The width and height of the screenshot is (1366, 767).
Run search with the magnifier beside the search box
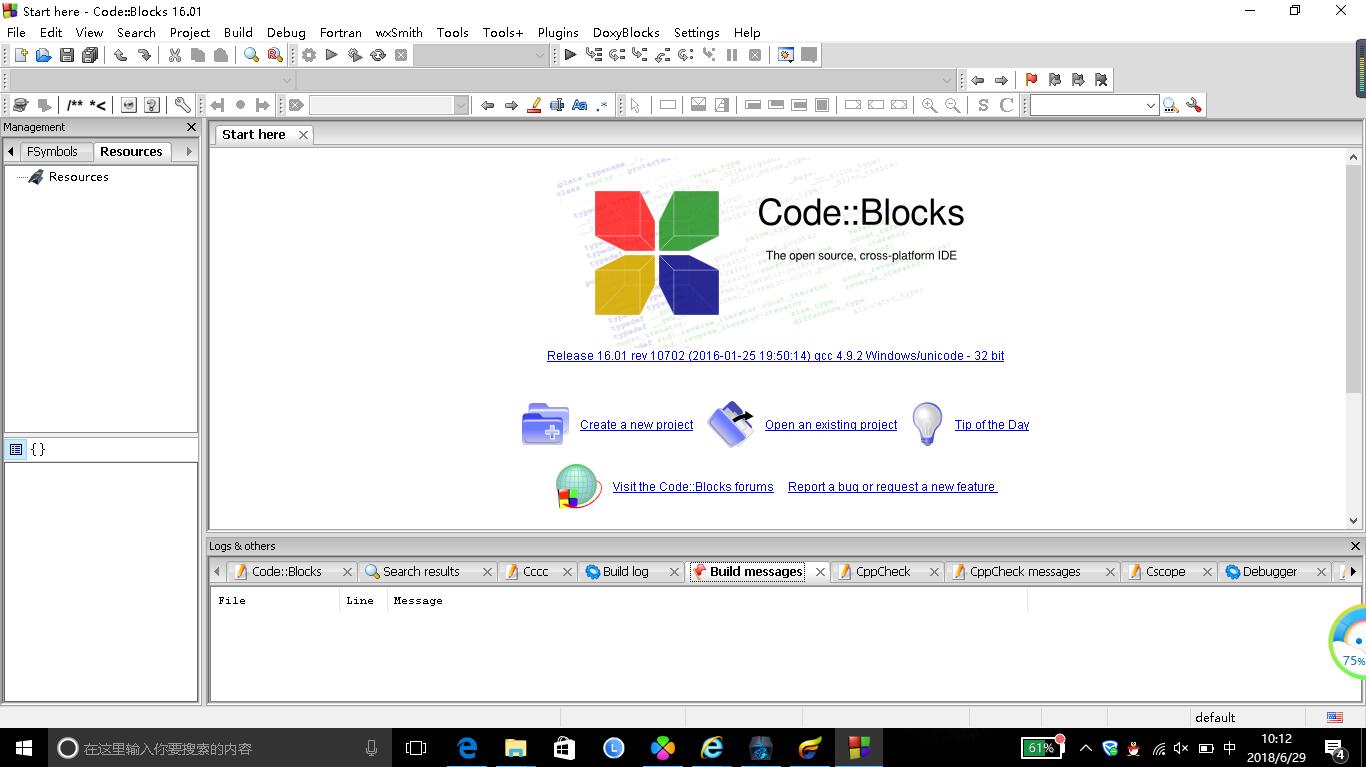point(1171,105)
